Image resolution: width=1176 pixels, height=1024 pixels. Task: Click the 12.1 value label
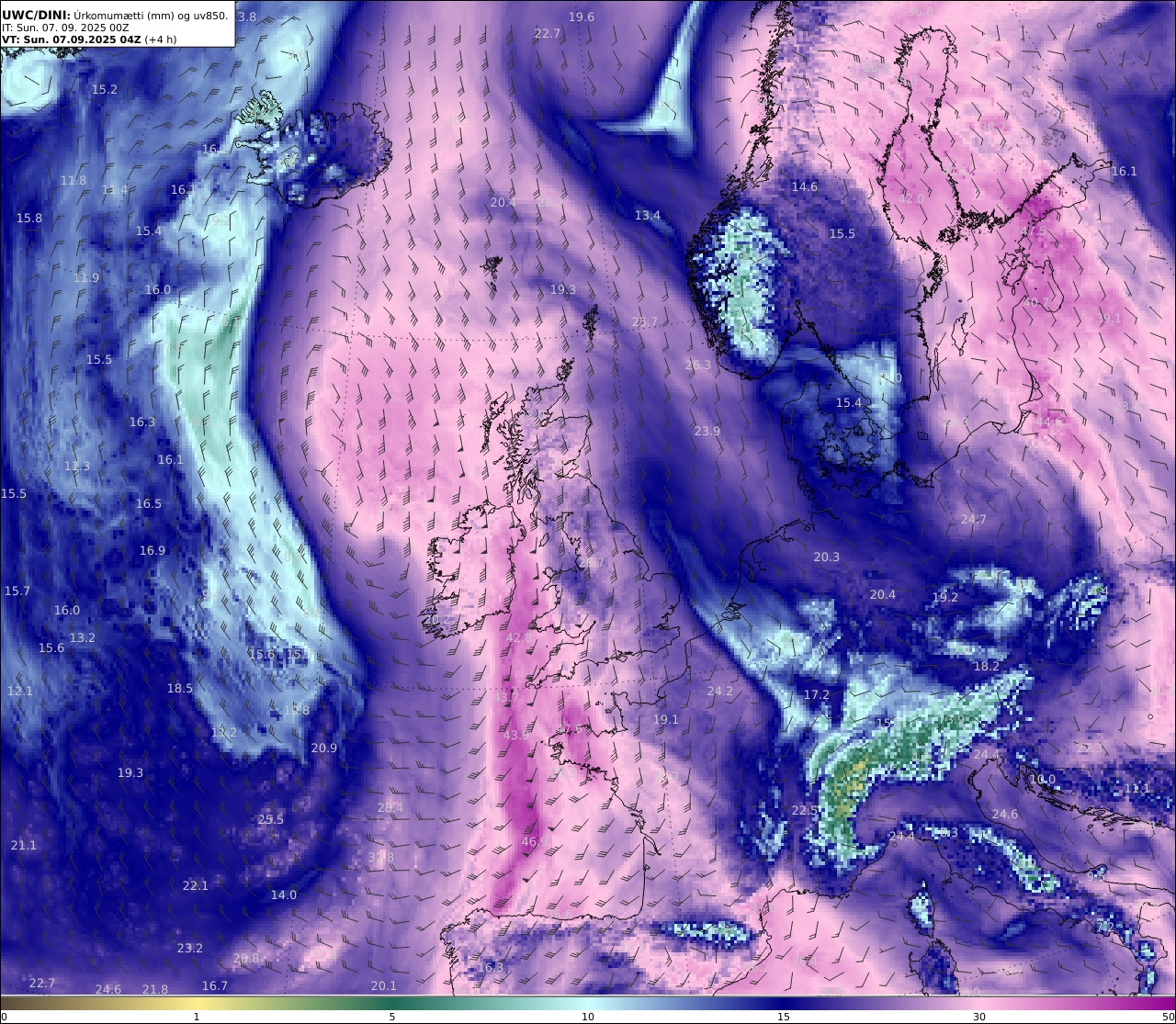[20, 692]
